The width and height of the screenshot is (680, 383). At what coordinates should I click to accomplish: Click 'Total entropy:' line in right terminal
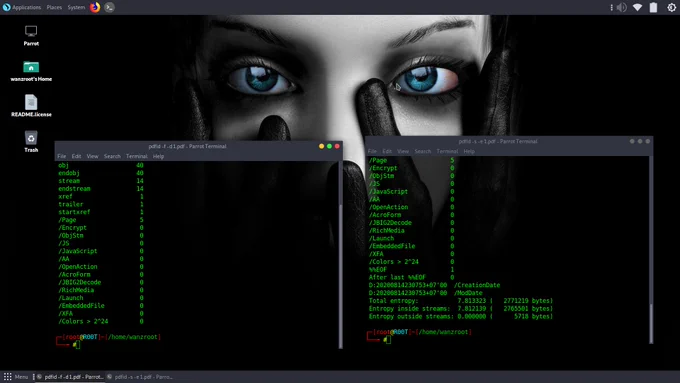[x=461, y=301]
